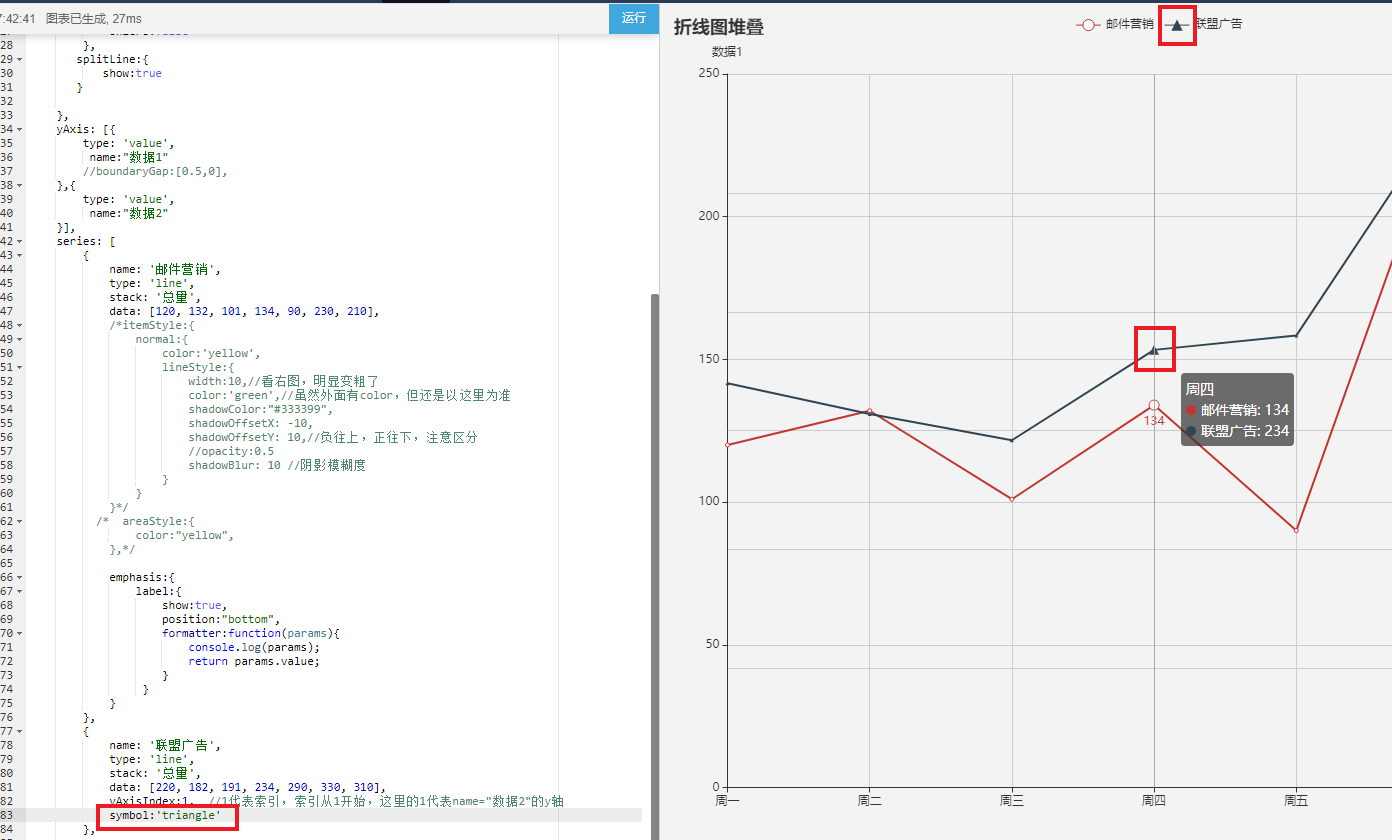Click the dark line point at 周五
This screenshot has height=840, width=1392.
point(1297,335)
